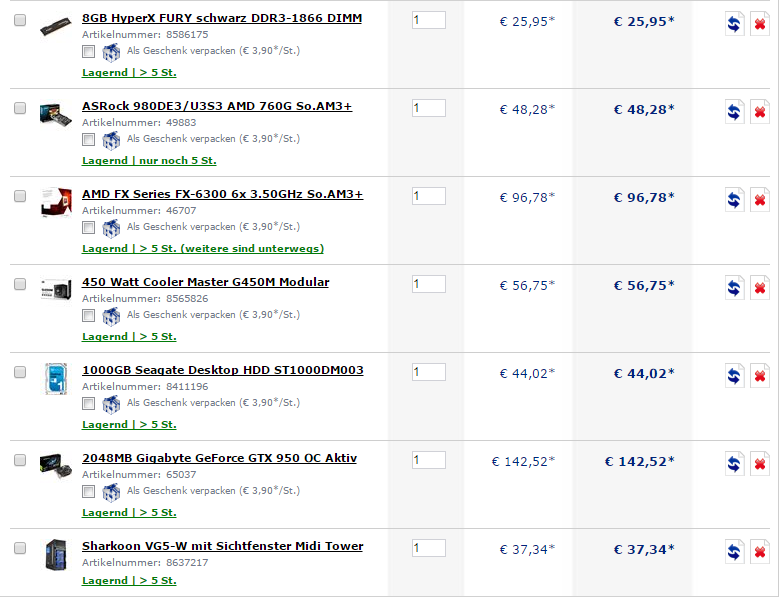Refresh icon for Sharkoon VG5-W row

coord(734,552)
